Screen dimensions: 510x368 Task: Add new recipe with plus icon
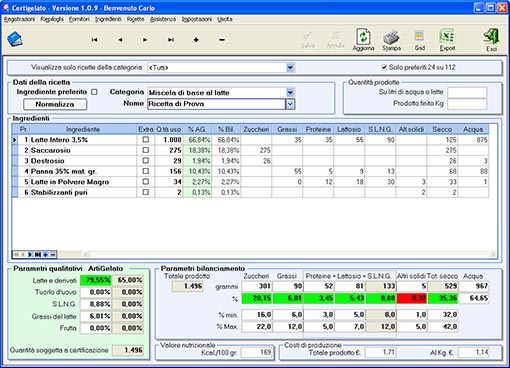pos(196,40)
